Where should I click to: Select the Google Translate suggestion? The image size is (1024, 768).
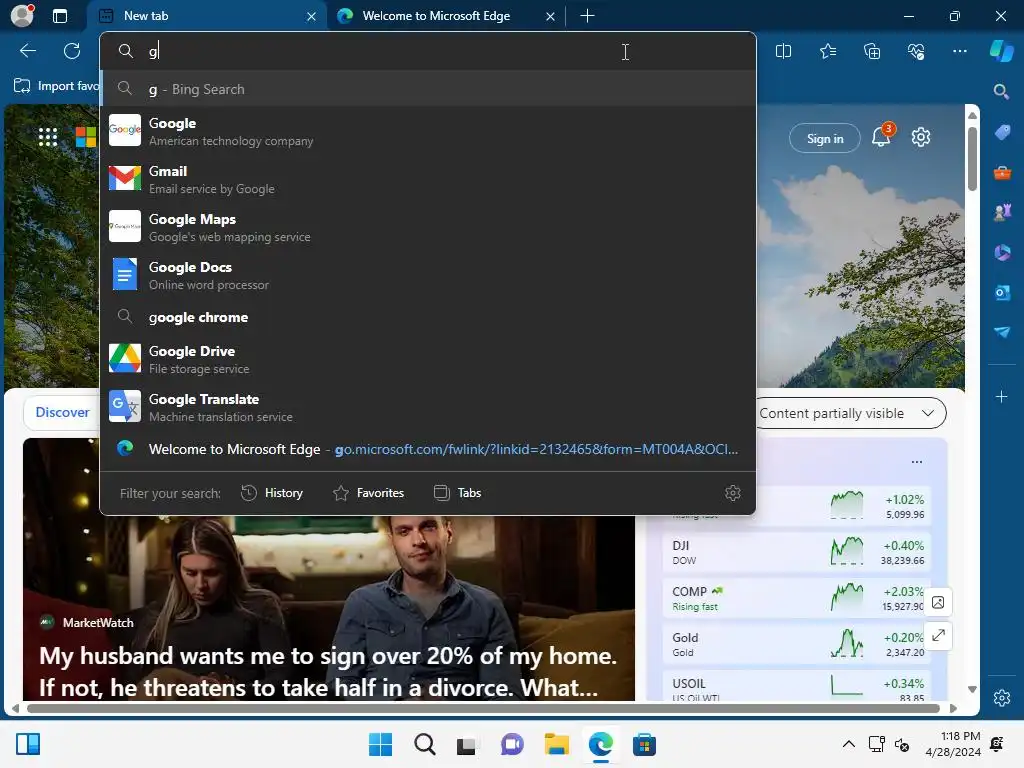click(x=428, y=407)
